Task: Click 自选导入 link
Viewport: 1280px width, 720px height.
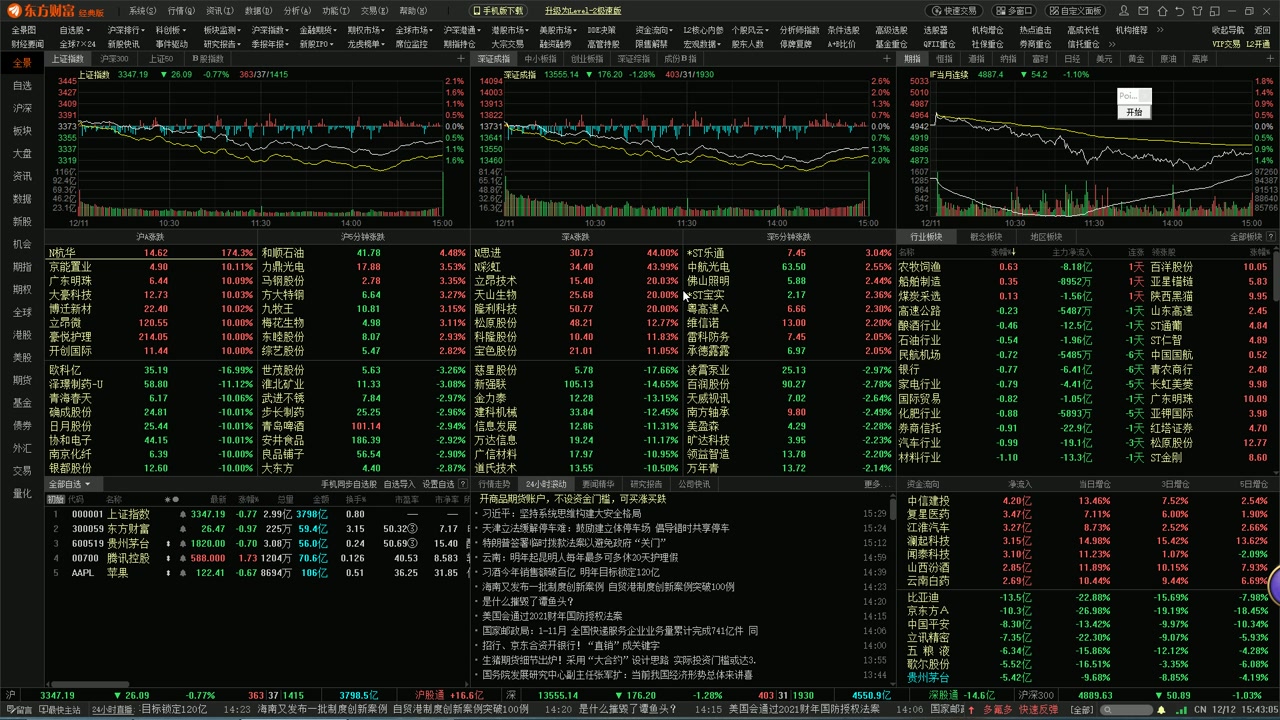Action: coord(400,484)
